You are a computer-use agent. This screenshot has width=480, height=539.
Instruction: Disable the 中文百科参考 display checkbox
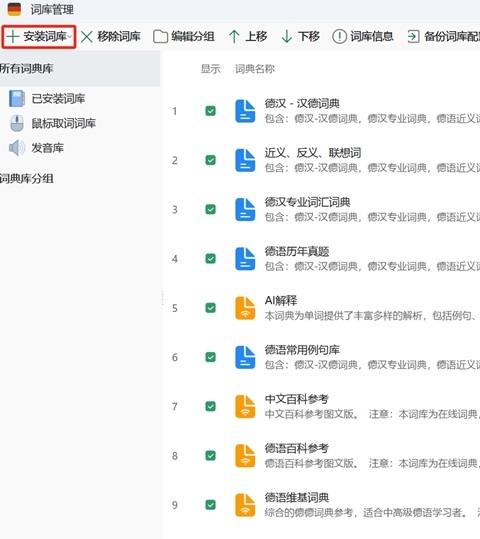point(210,406)
